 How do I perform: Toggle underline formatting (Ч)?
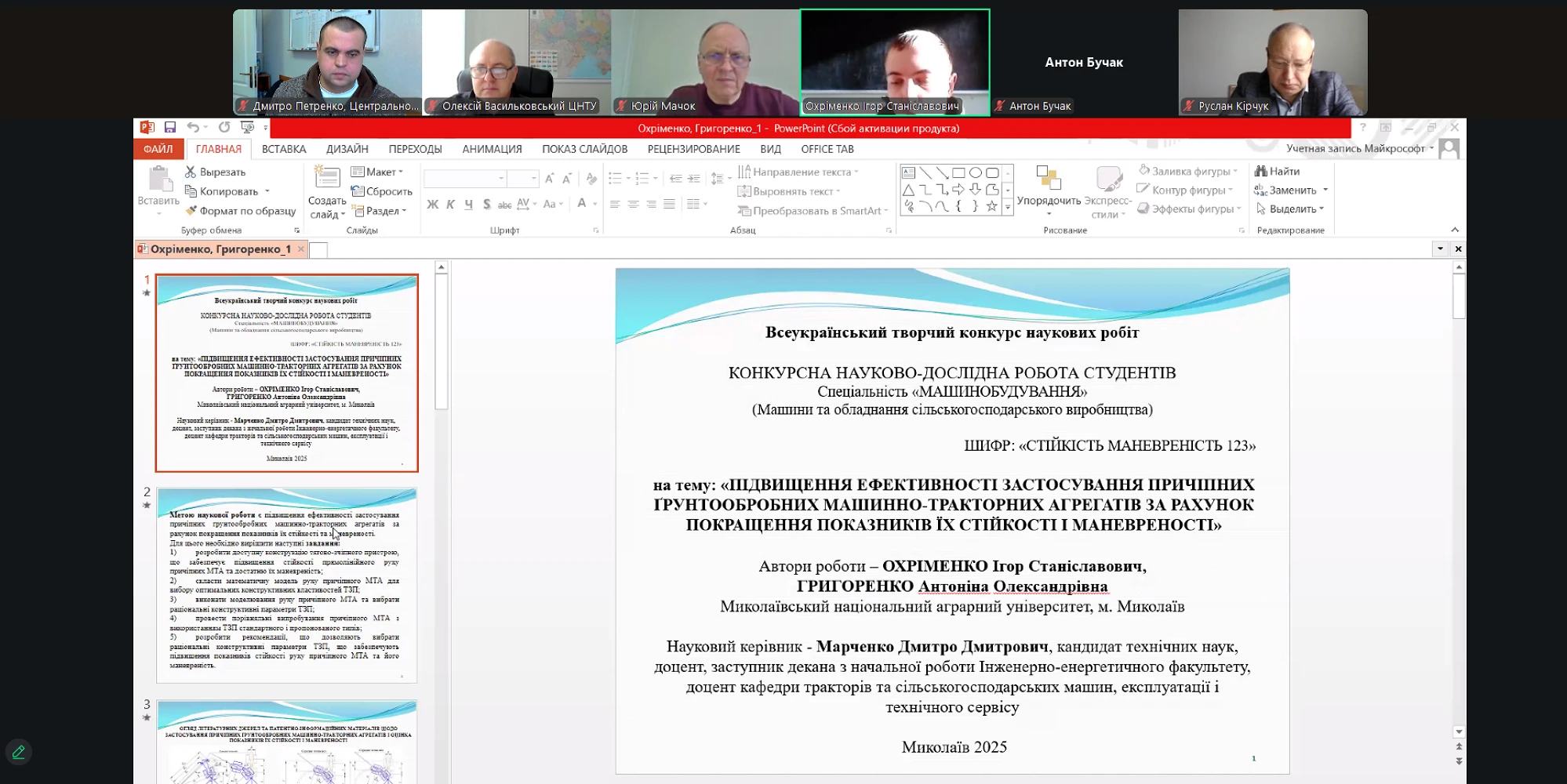(468, 204)
